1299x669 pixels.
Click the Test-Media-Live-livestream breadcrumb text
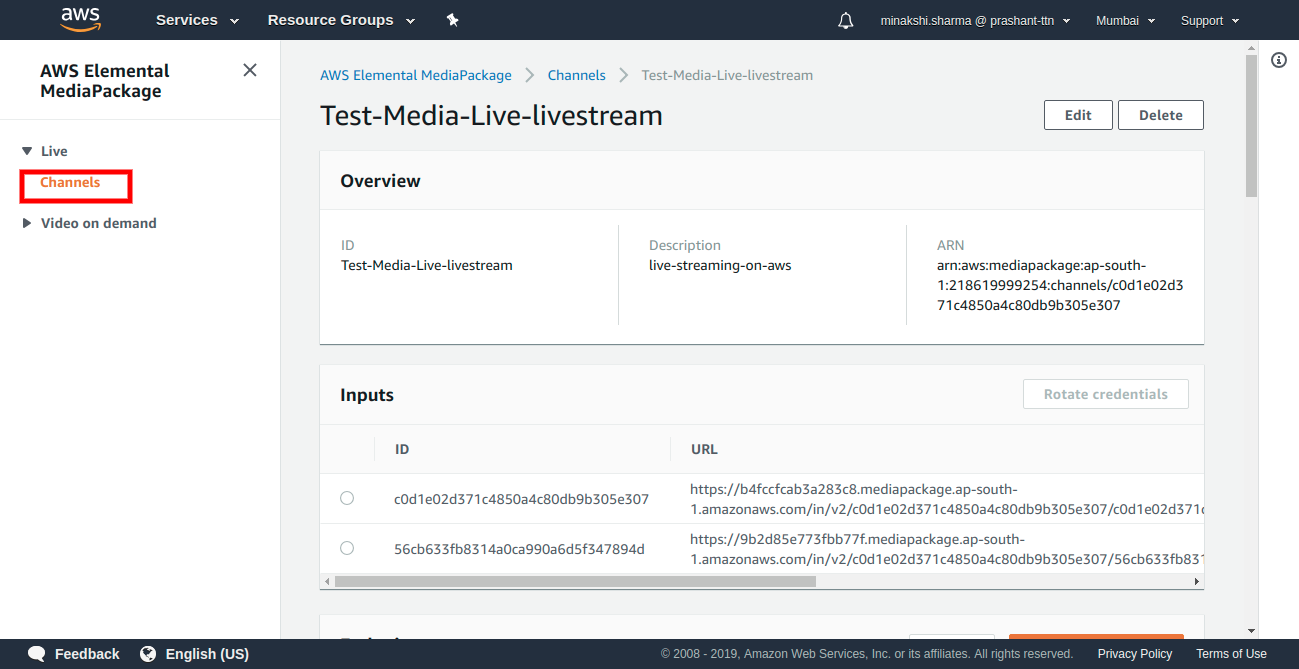pyautogui.click(x=727, y=75)
